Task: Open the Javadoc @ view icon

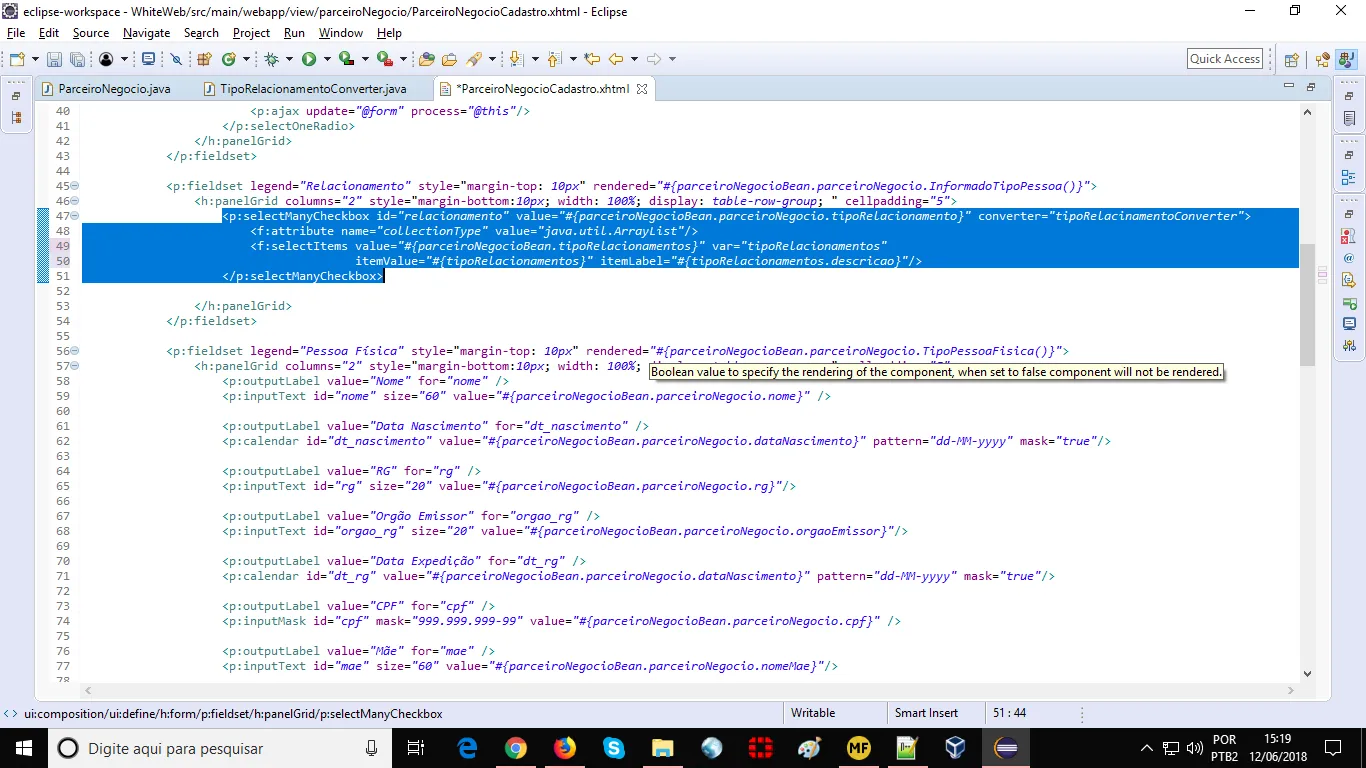Action: point(1349,257)
